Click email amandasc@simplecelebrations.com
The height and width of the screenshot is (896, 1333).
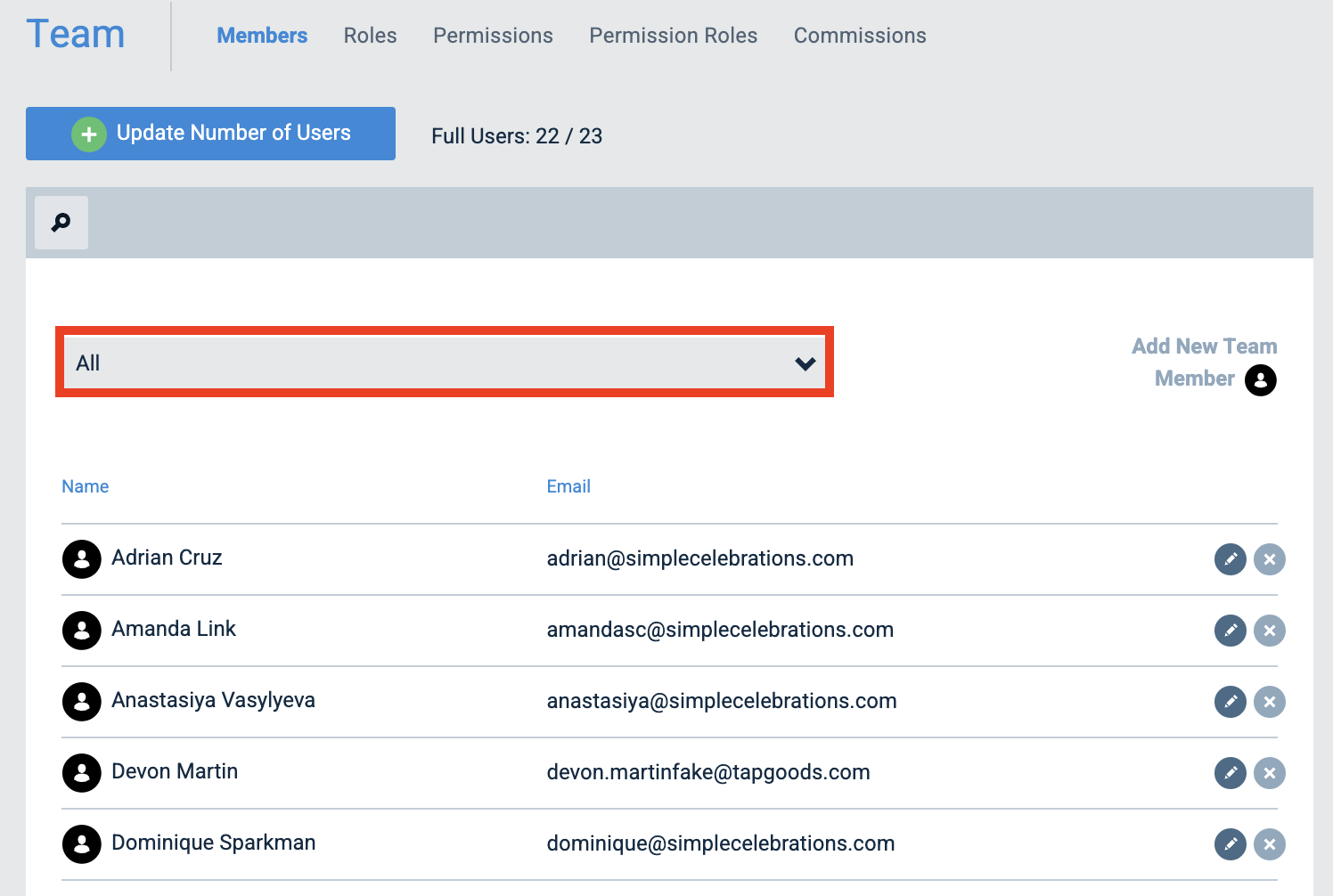(720, 630)
